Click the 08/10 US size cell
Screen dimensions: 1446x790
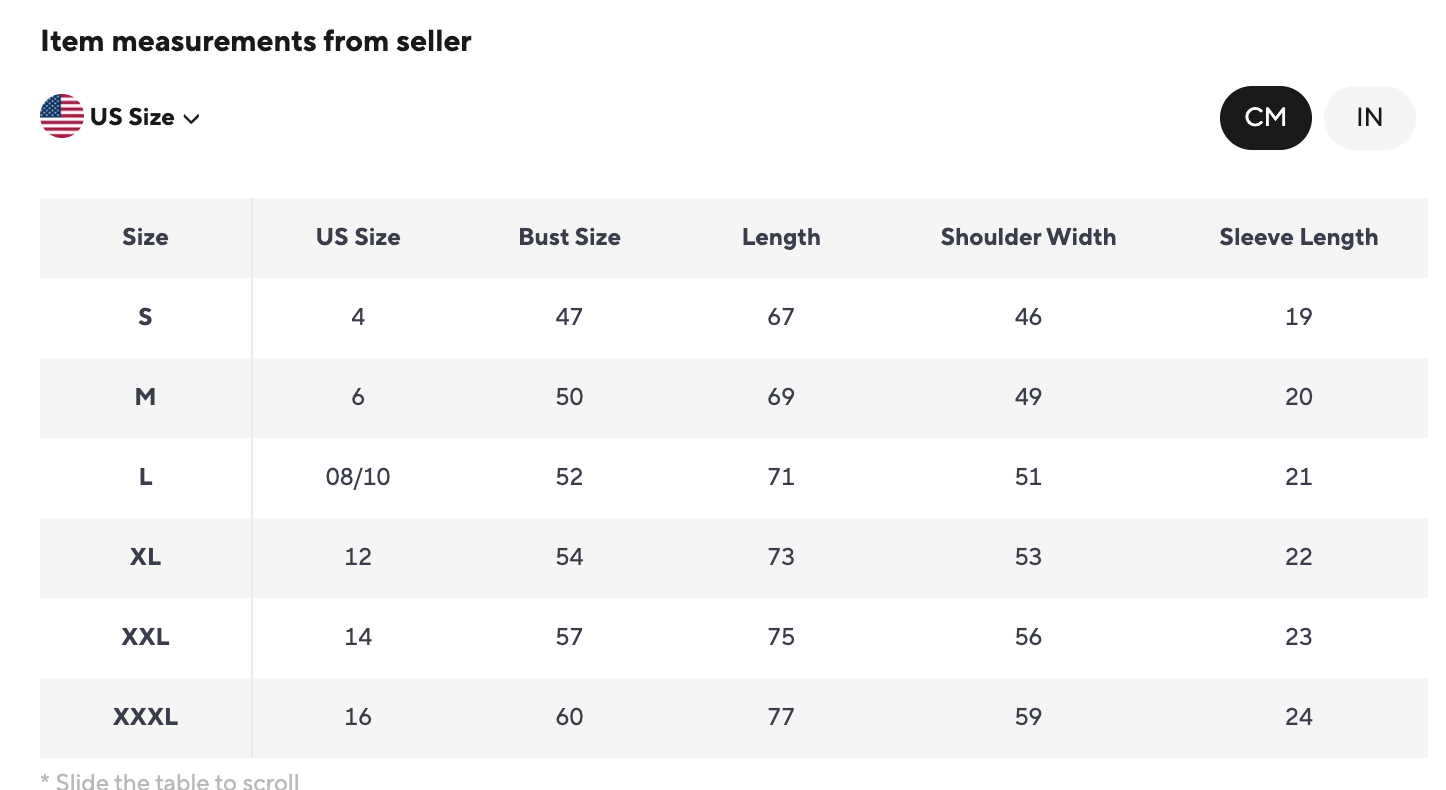pyautogui.click(x=358, y=477)
